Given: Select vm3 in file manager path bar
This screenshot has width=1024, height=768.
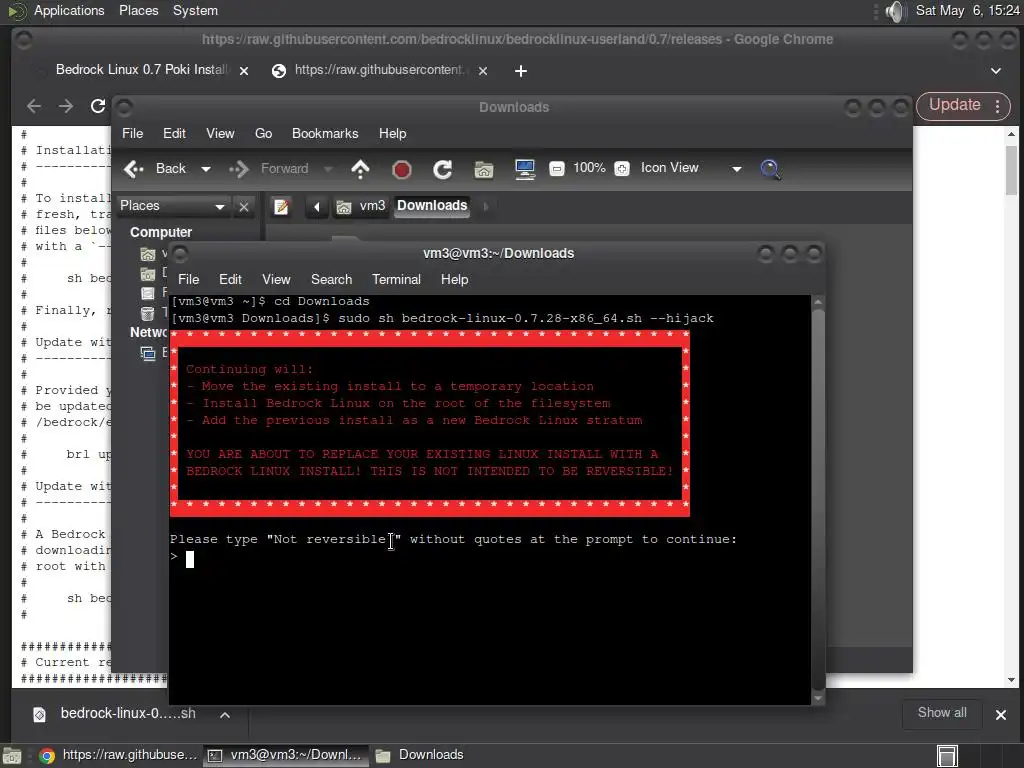Looking at the screenshot, I should [x=362, y=206].
